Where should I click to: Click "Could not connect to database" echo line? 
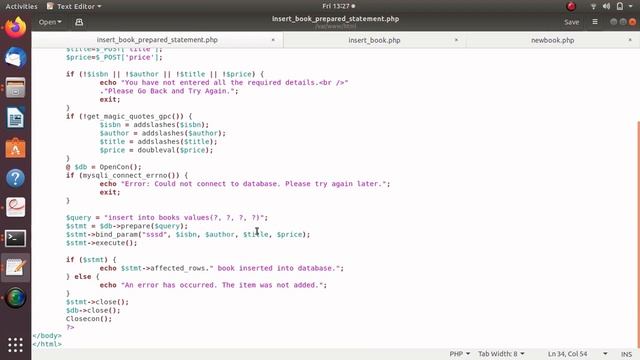tap(245, 184)
